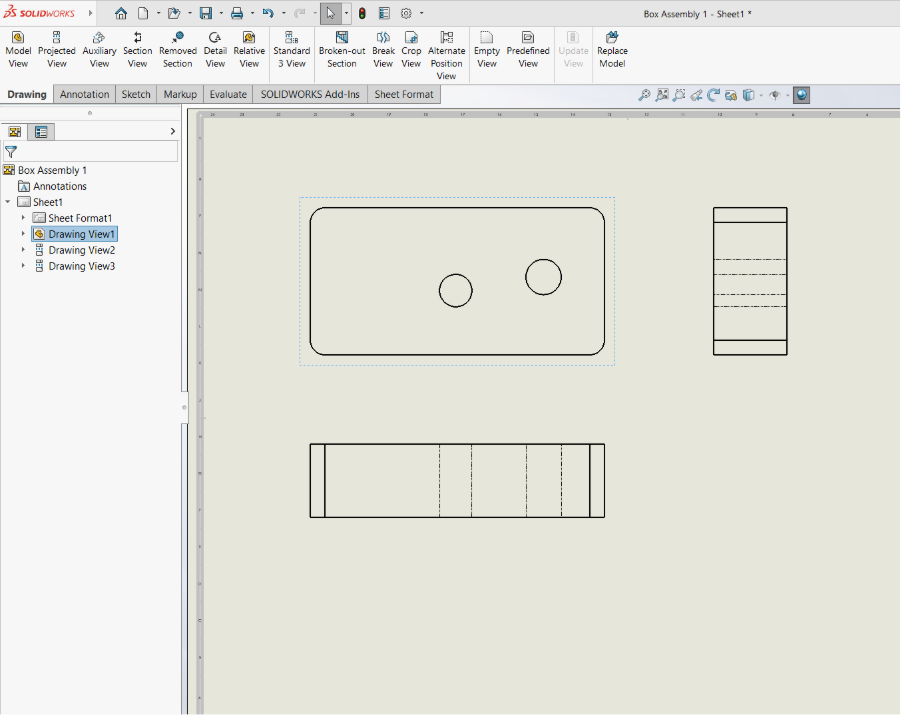The image size is (903, 715).
Task: Open the Options gear icon
Action: tap(406, 13)
